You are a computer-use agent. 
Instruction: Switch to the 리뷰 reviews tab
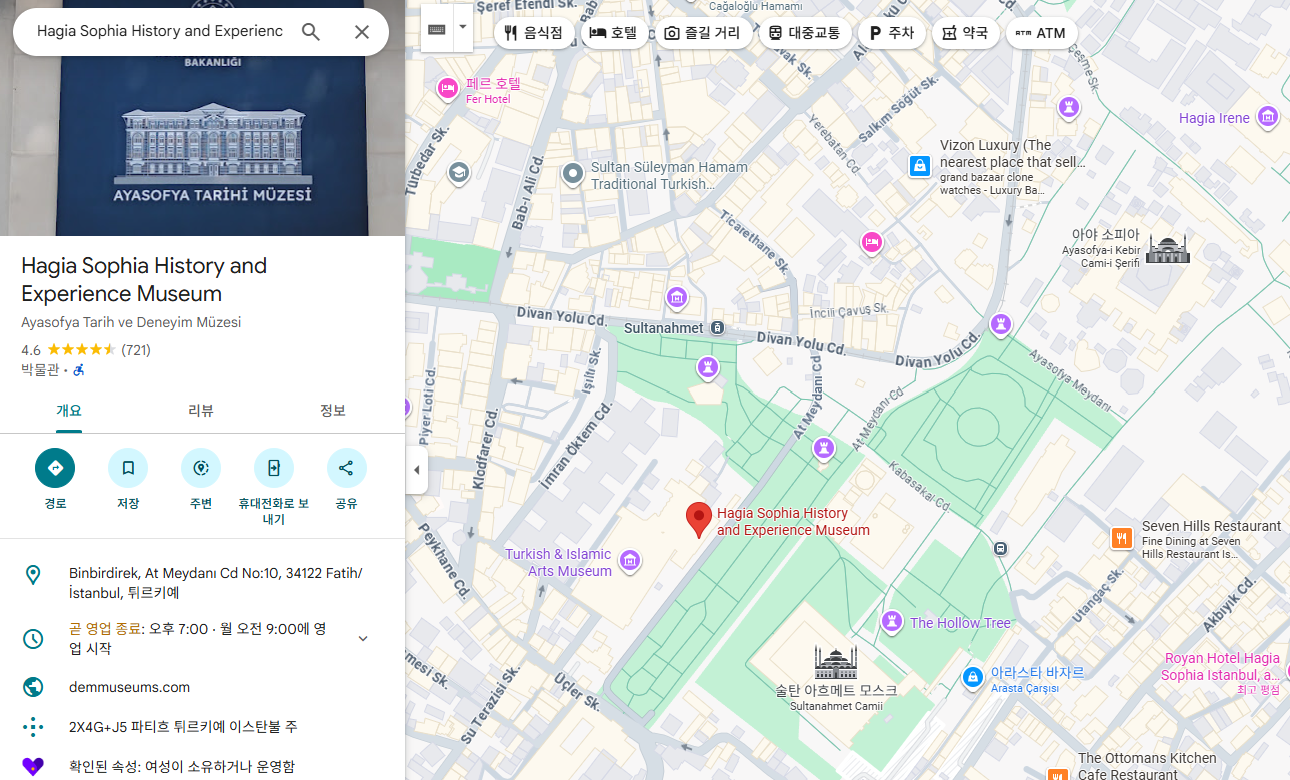201,411
